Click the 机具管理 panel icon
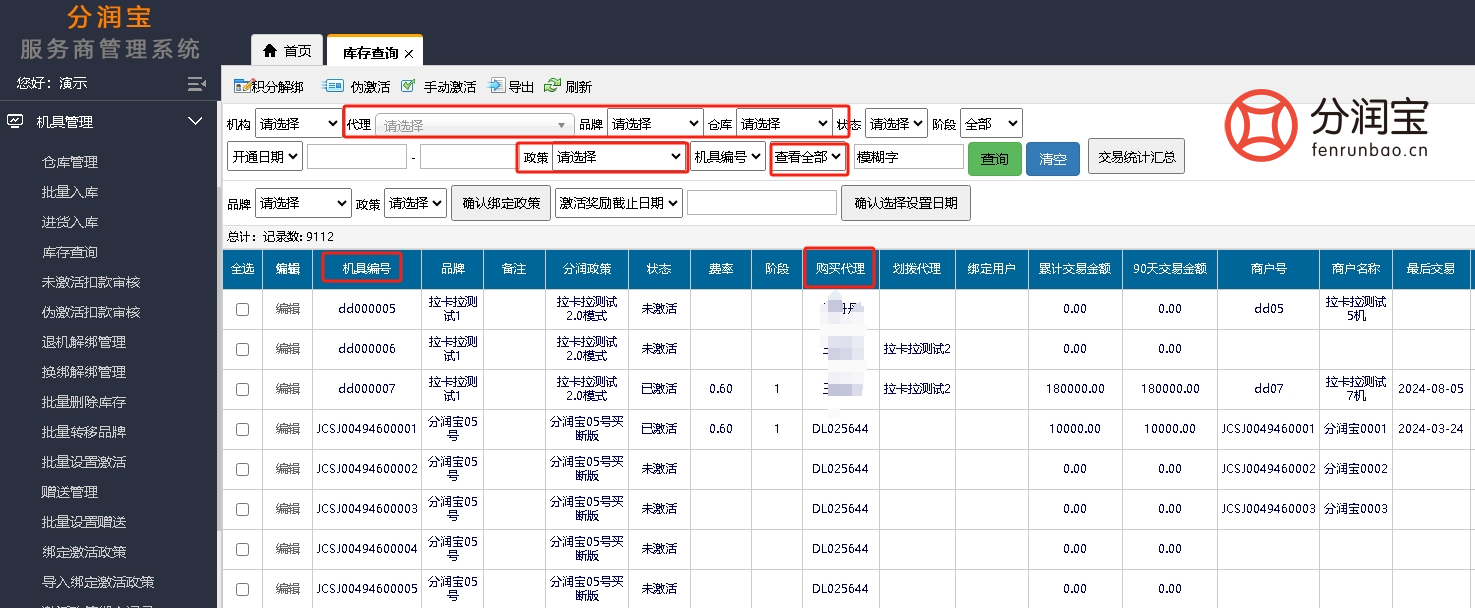This screenshot has height=608, width=1475. click(x=15, y=120)
